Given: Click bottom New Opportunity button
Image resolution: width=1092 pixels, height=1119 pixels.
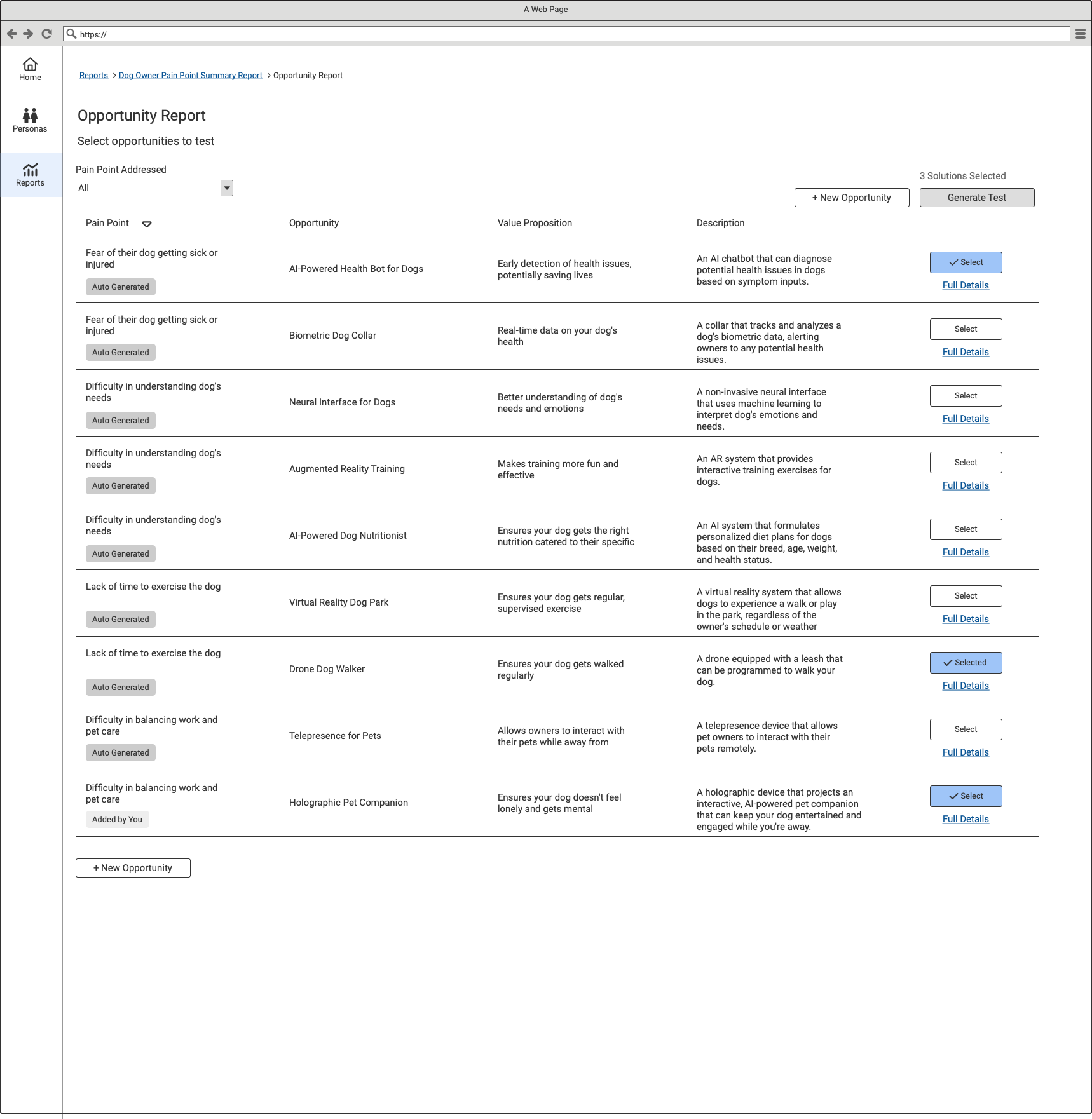Looking at the screenshot, I should point(133,868).
